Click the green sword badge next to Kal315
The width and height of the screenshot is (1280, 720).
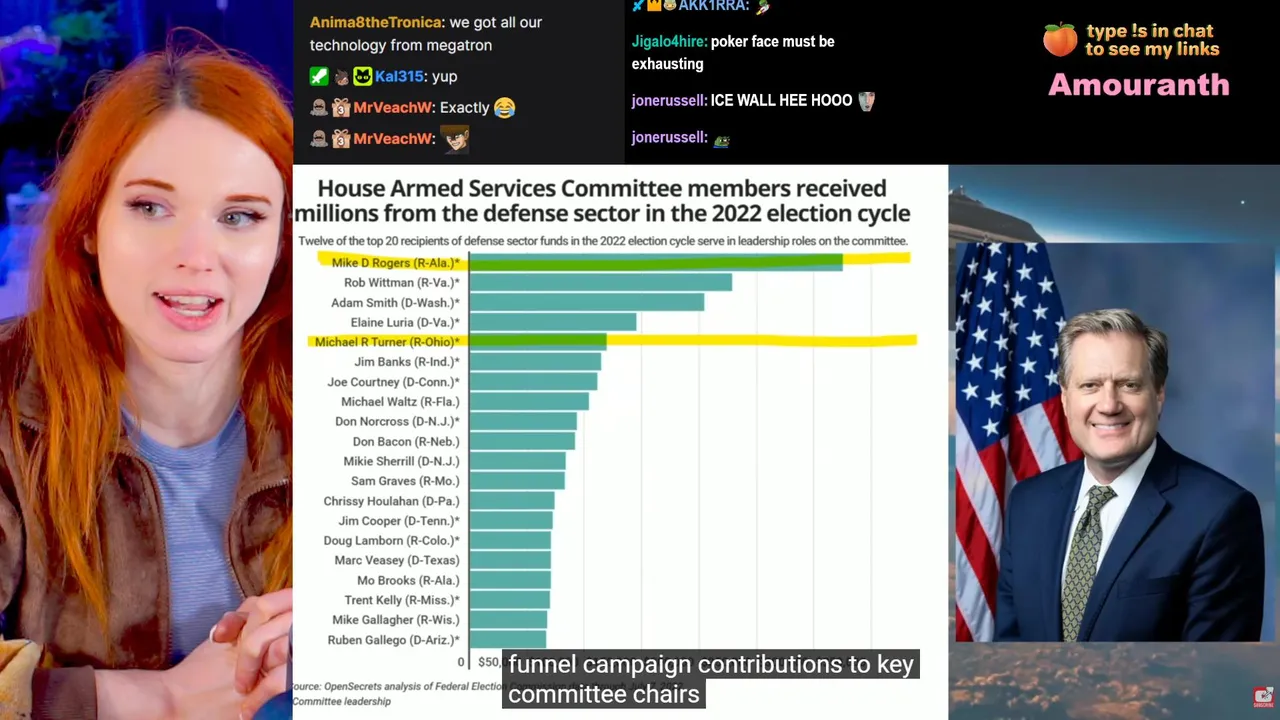tap(319, 76)
